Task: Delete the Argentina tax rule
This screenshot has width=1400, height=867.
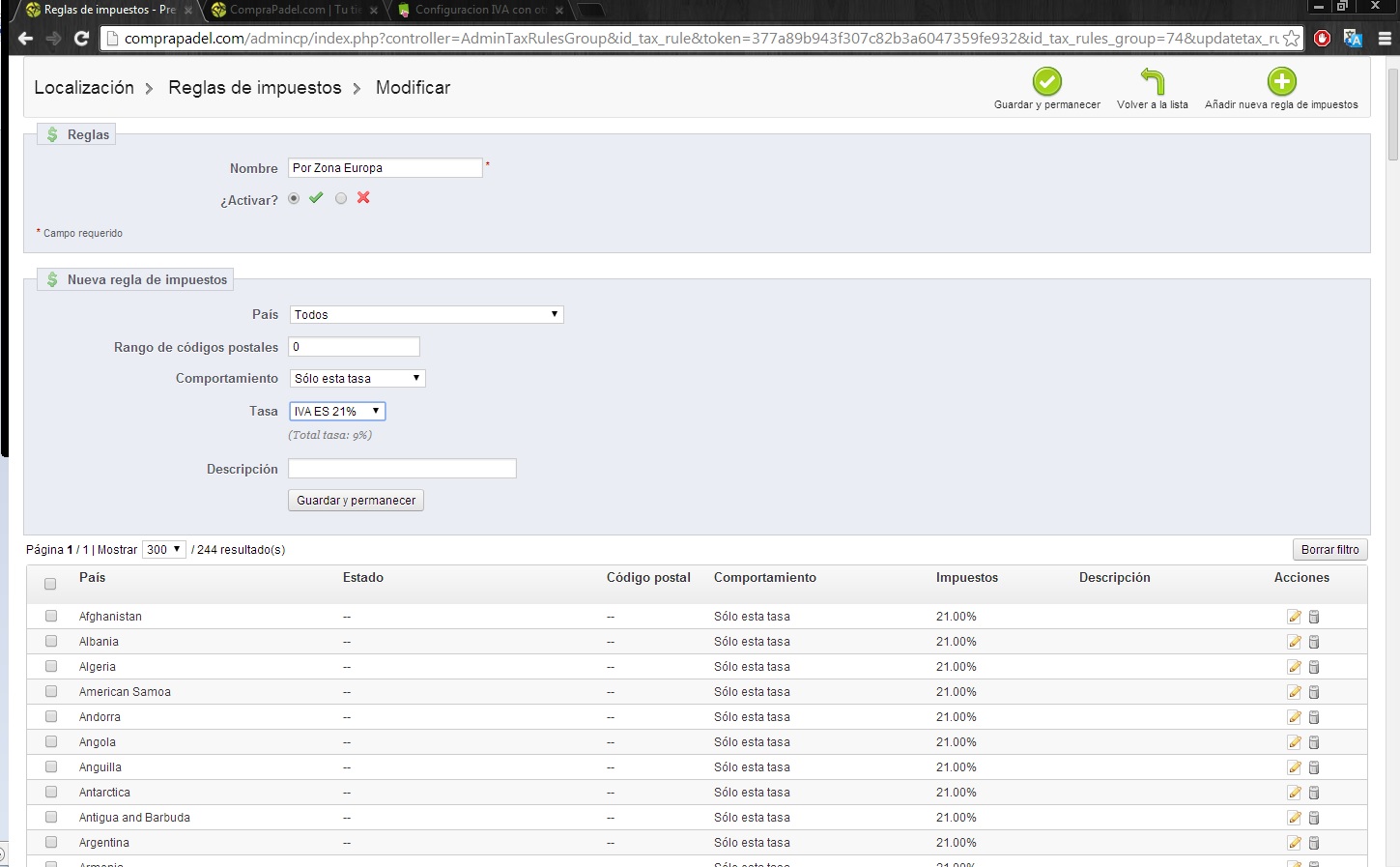Action: click(1314, 843)
